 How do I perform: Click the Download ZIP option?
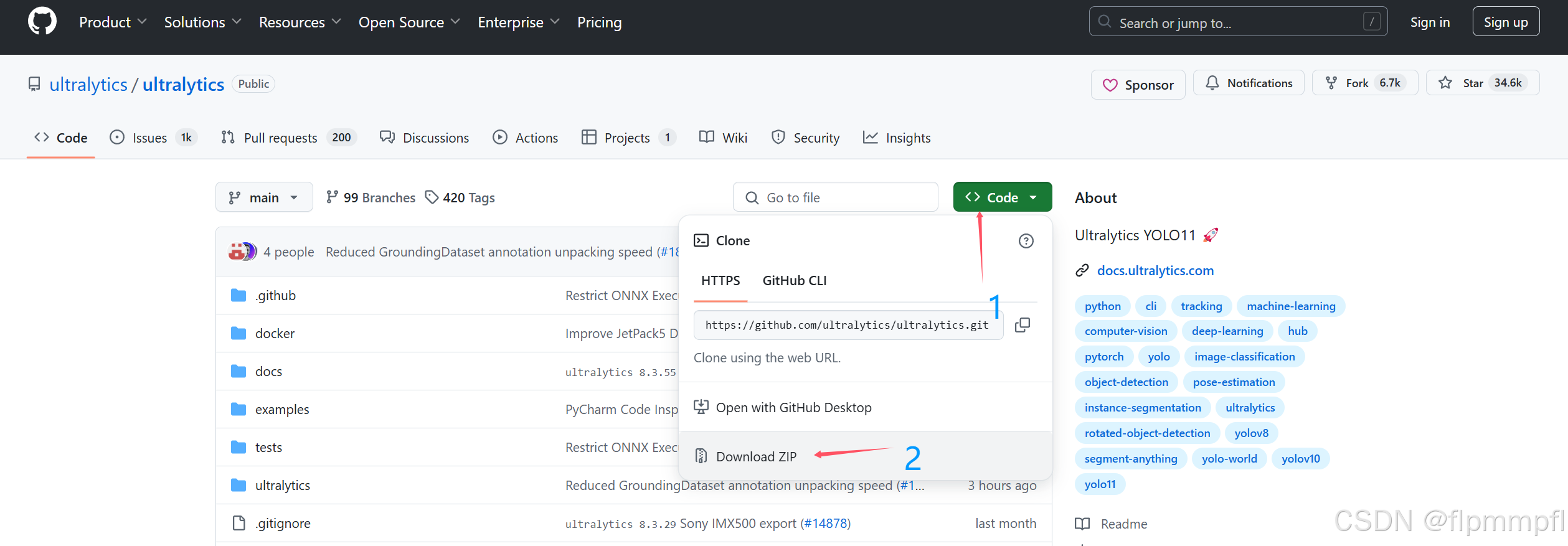(x=865, y=456)
